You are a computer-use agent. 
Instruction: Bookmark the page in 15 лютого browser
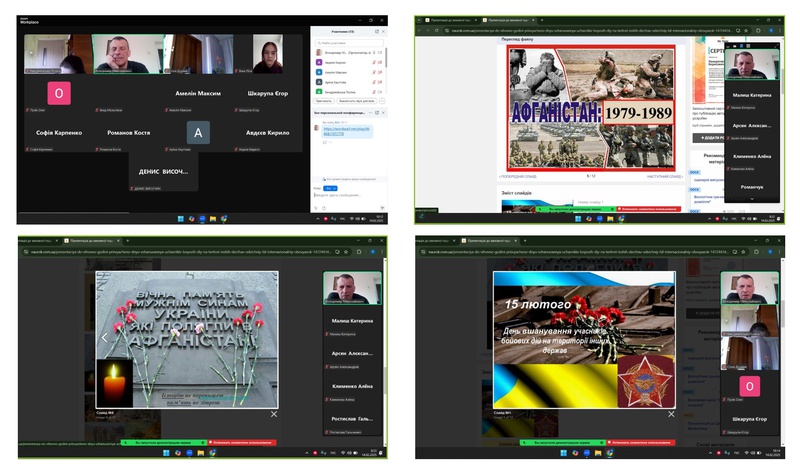coord(743,252)
